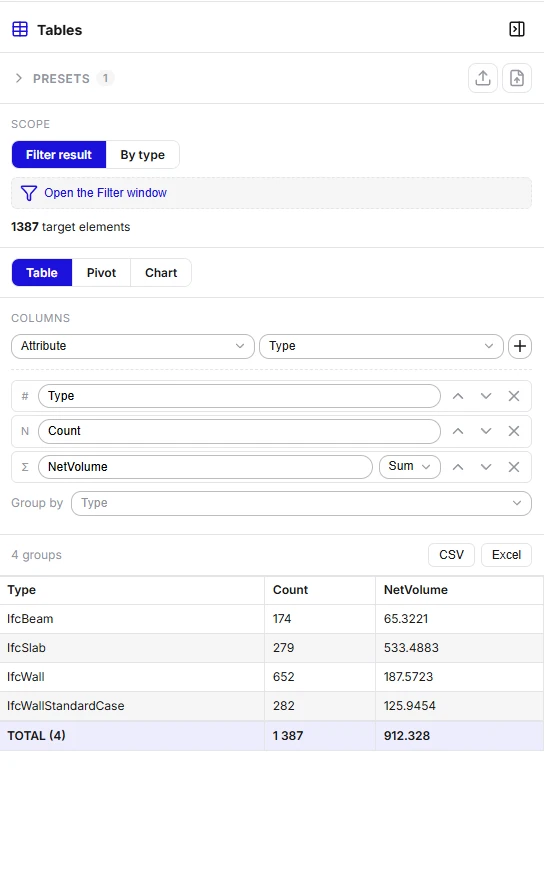Click the TOTAL (4) row label

(x=36, y=735)
